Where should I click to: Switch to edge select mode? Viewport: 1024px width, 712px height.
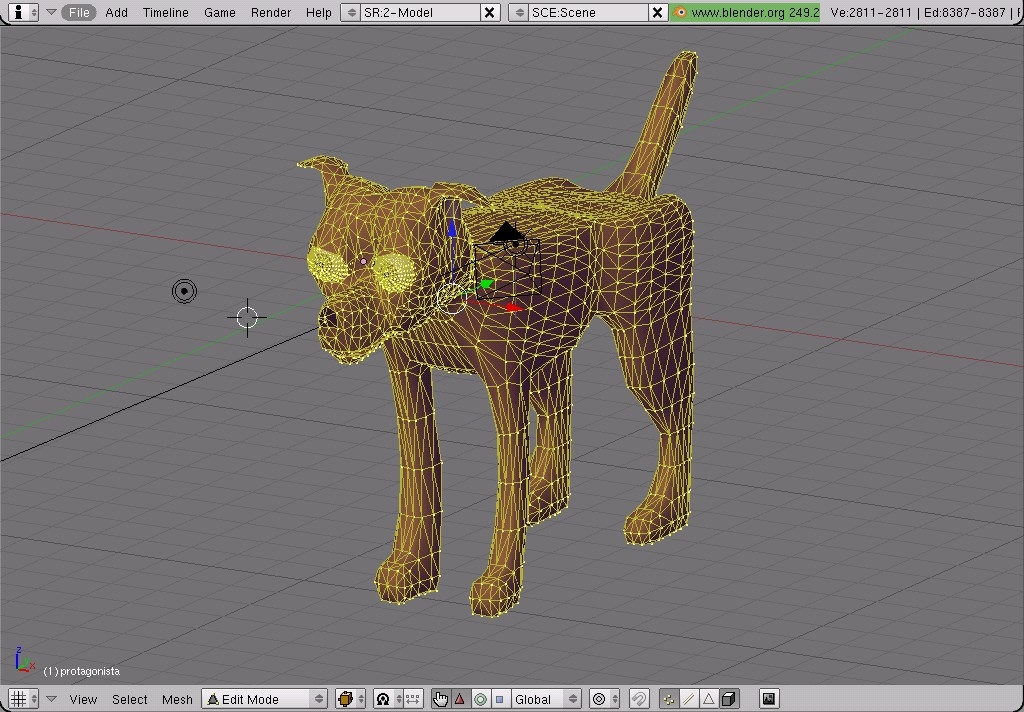687,698
